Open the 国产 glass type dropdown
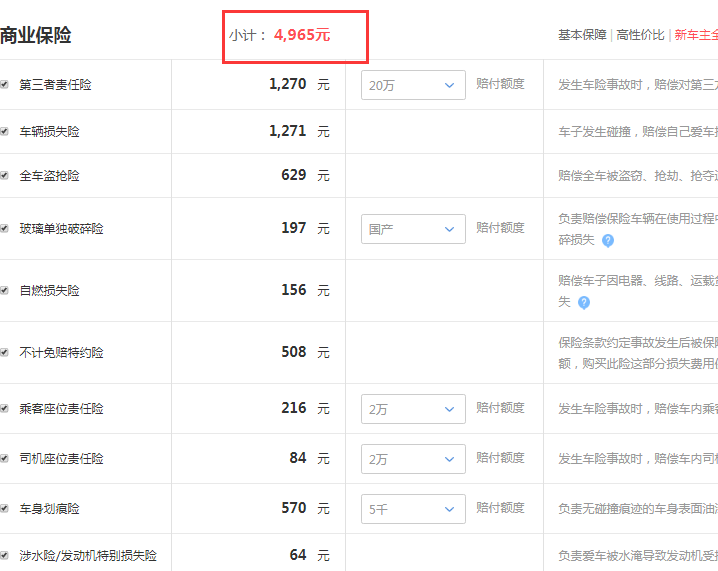Image resolution: width=718 pixels, height=571 pixels. coord(413,229)
